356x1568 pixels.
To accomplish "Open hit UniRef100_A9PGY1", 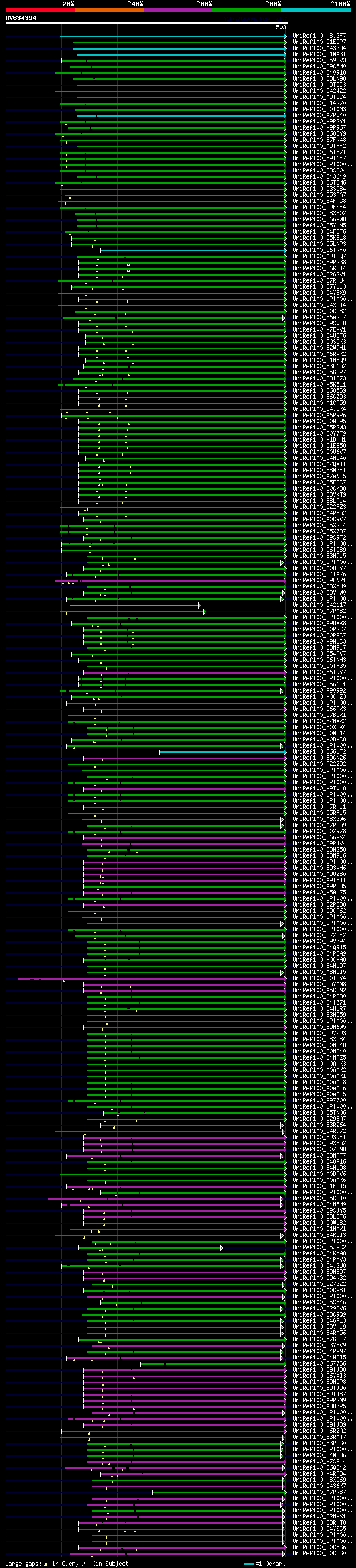I will pyautogui.click(x=319, y=122).
